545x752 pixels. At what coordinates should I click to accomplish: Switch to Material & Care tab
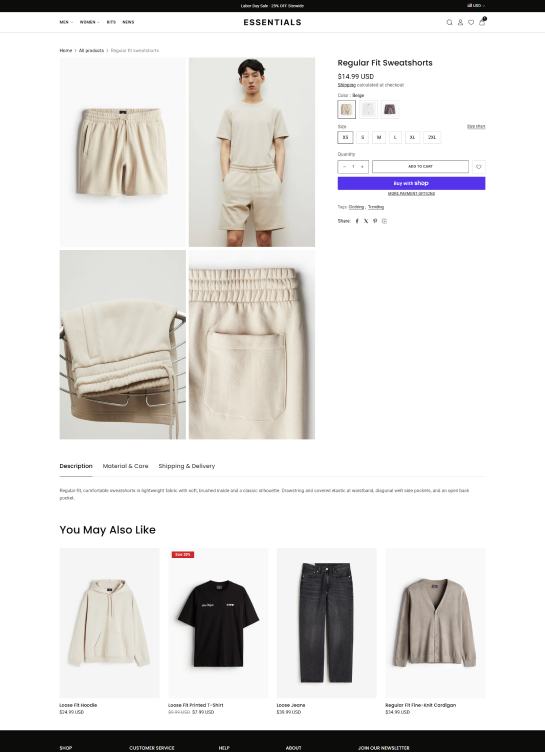pos(125,466)
